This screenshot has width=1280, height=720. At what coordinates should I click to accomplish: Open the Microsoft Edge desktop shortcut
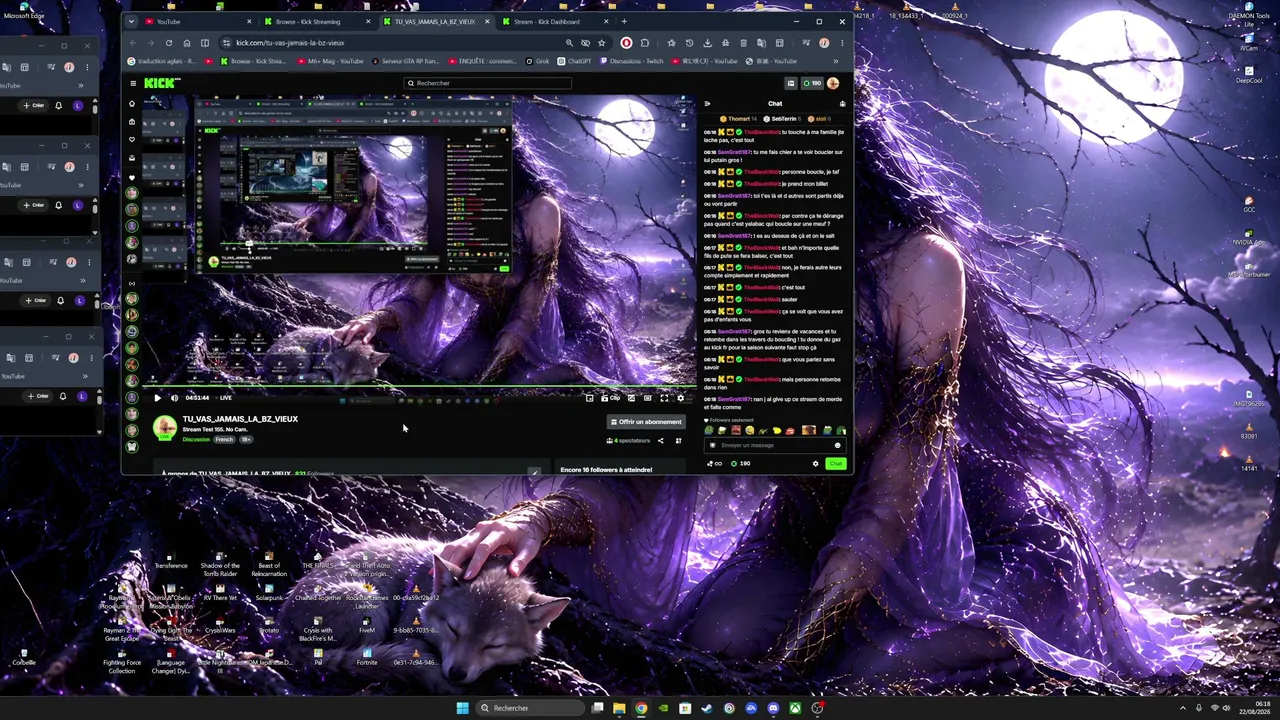coord(24,10)
